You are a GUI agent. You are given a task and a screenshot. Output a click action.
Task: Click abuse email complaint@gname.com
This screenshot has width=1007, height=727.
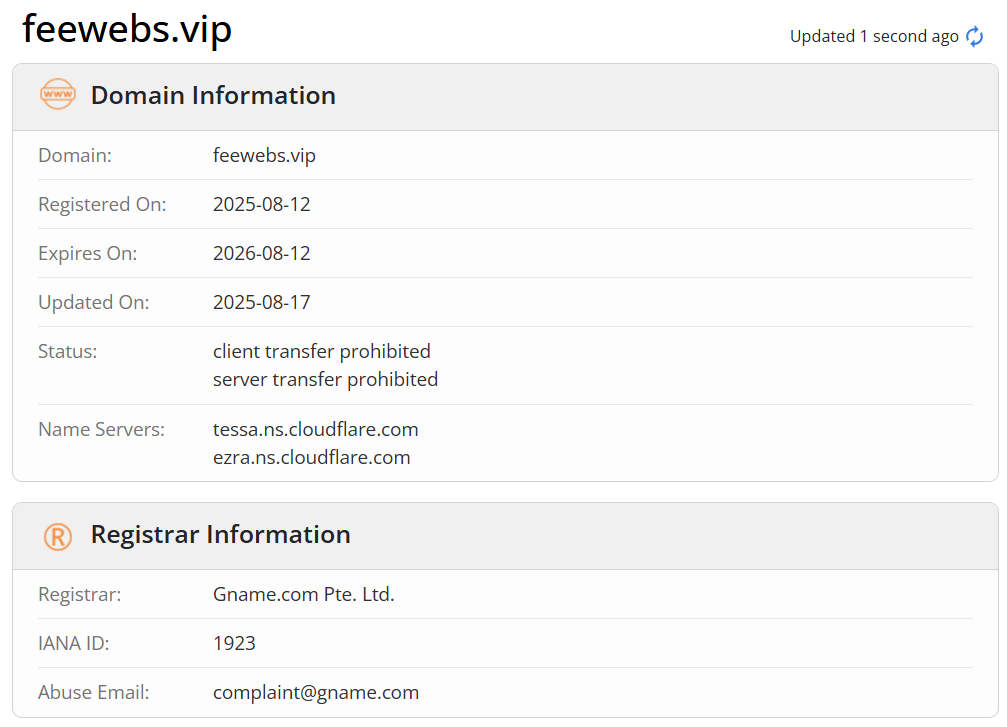(x=316, y=692)
